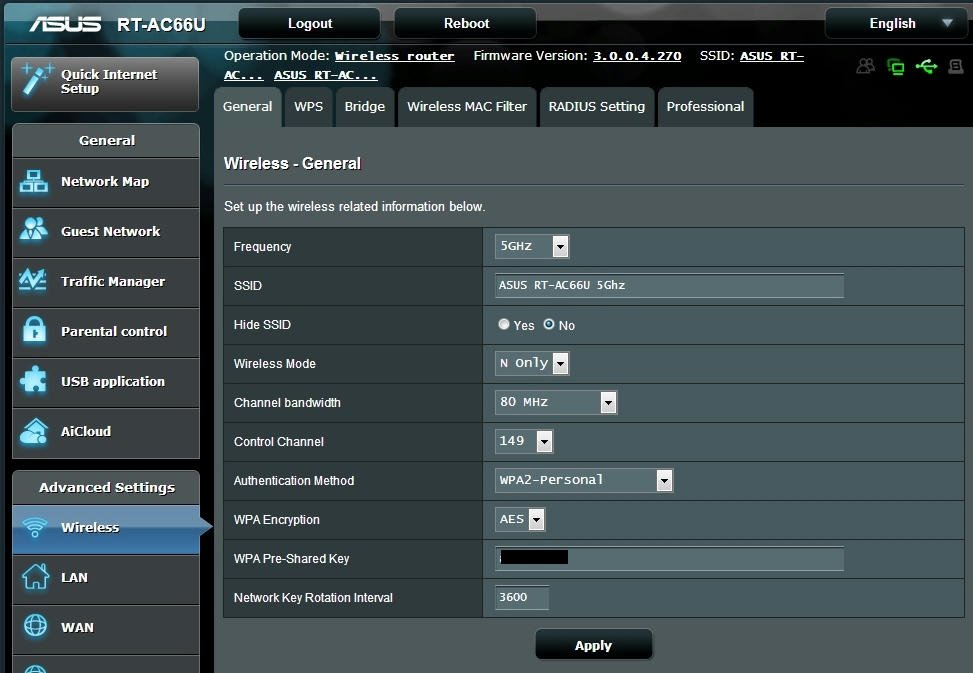Open the Authentication Method dropdown showing WPA2-Personal
Viewport: 973px width, 673px height.
tap(584, 480)
